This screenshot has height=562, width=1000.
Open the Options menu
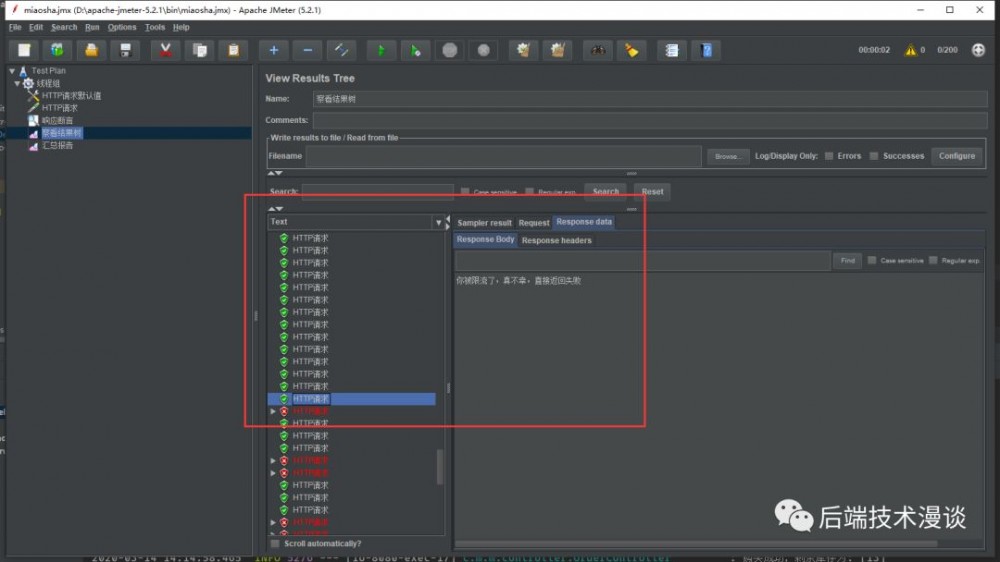coord(122,27)
